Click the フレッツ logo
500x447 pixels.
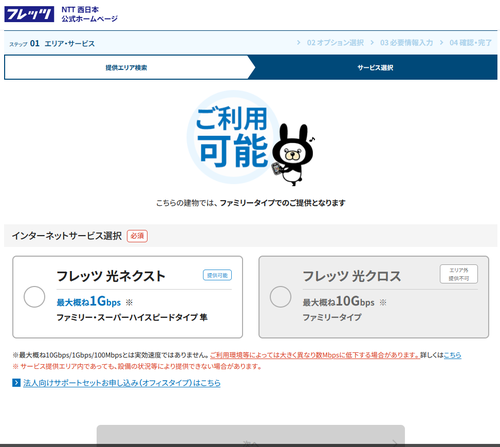(x=29, y=14)
